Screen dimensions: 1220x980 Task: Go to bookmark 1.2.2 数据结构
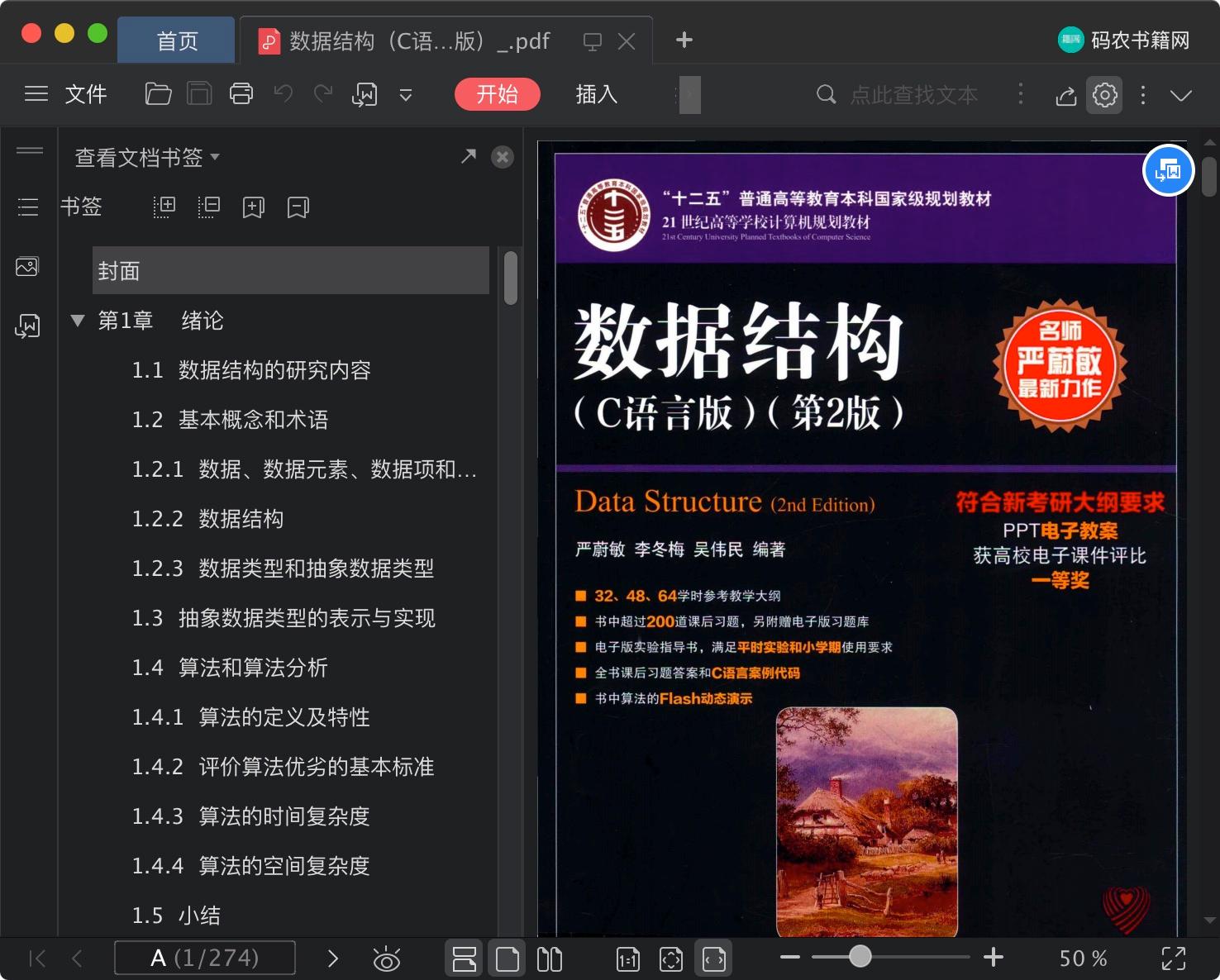tap(207, 519)
